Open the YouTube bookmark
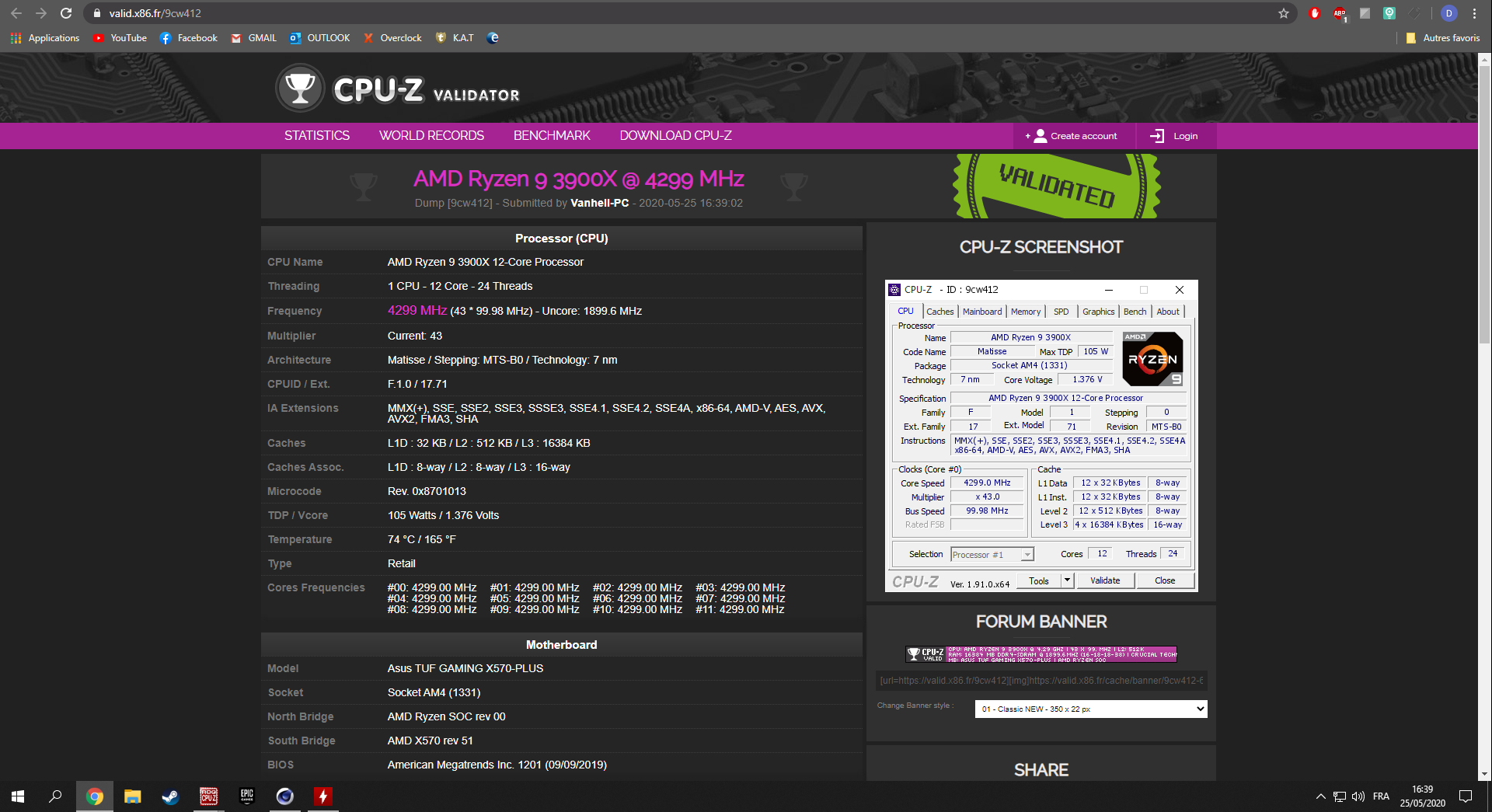 [120, 38]
